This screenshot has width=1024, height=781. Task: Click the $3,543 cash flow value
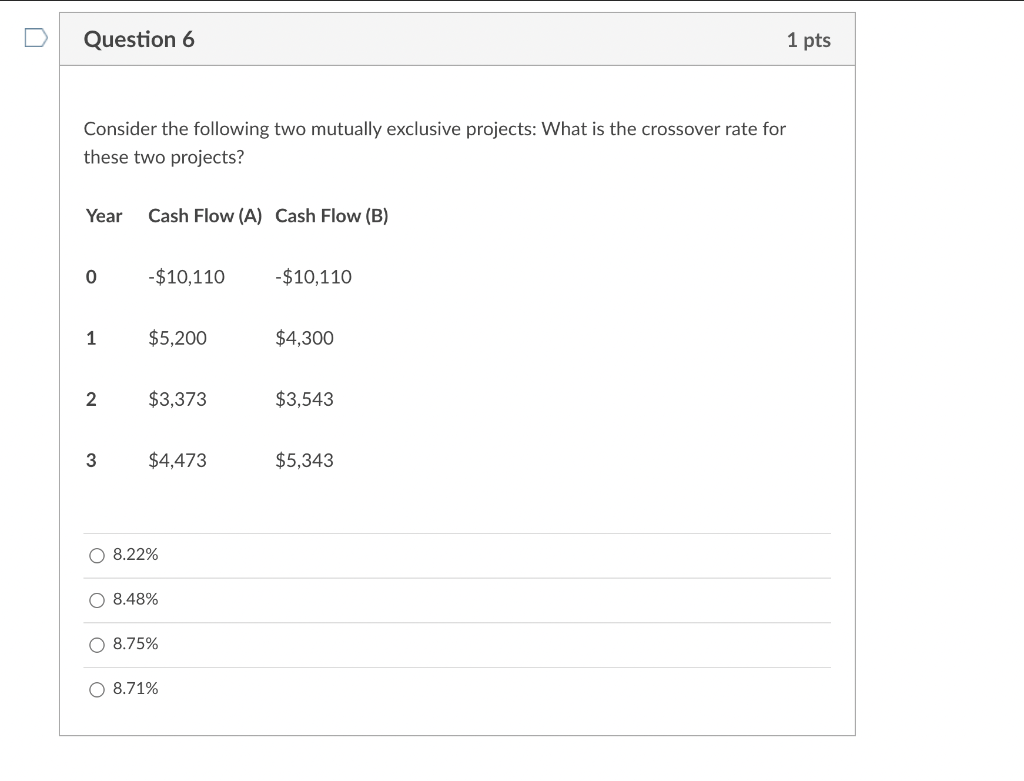pos(304,399)
